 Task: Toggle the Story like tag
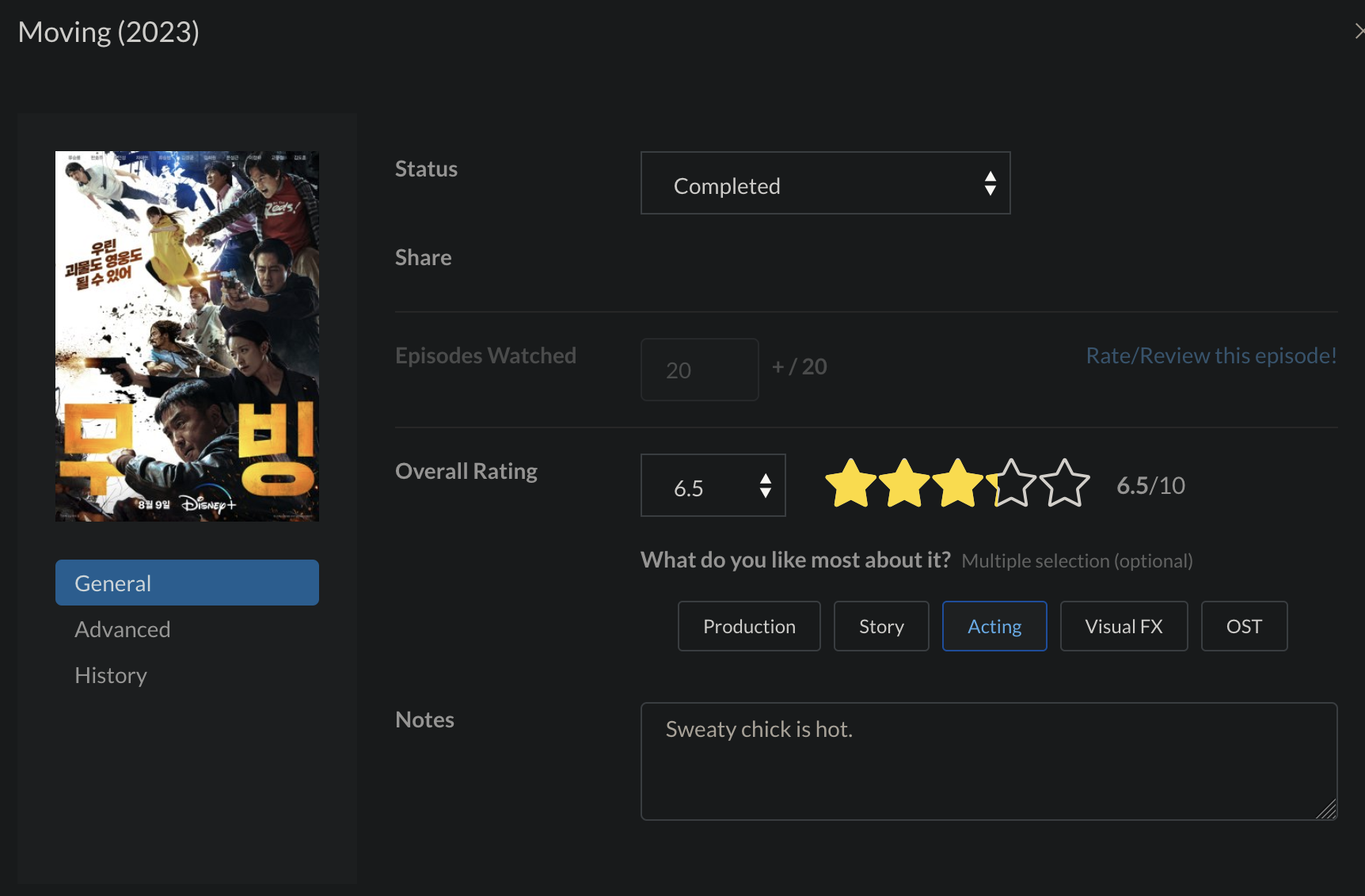881,626
